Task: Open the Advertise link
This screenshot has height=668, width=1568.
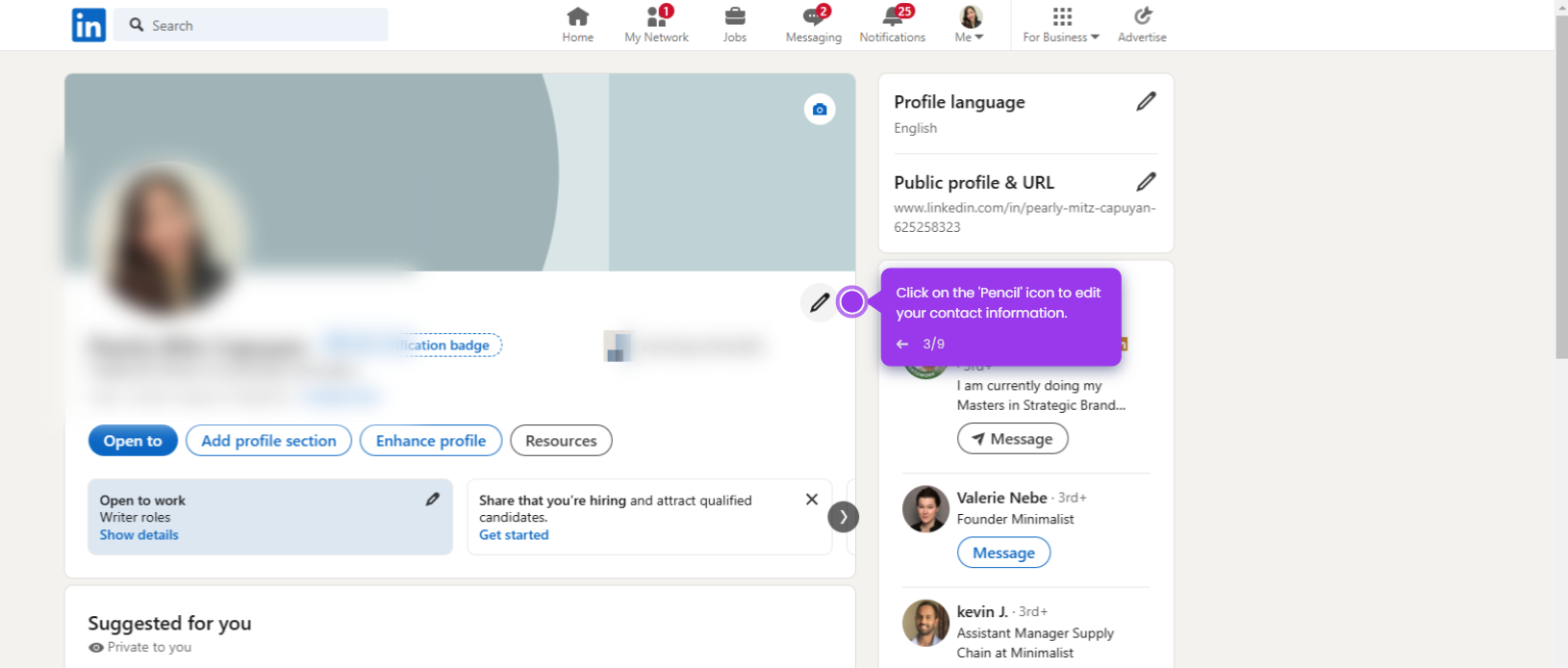Action: [x=1142, y=25]
